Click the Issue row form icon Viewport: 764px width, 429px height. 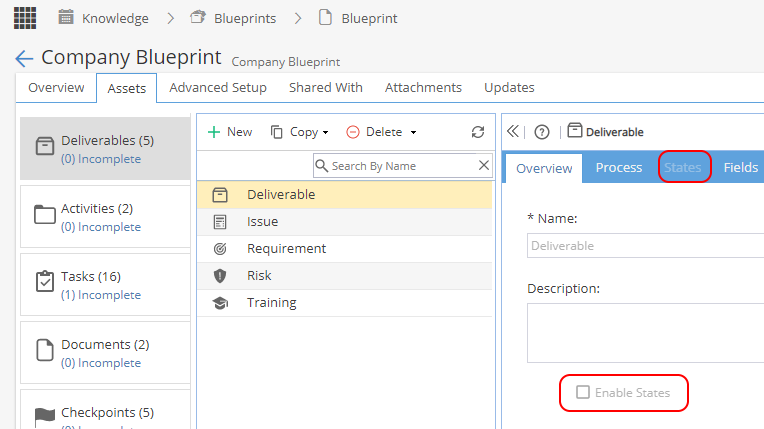[x=220, y=222]
